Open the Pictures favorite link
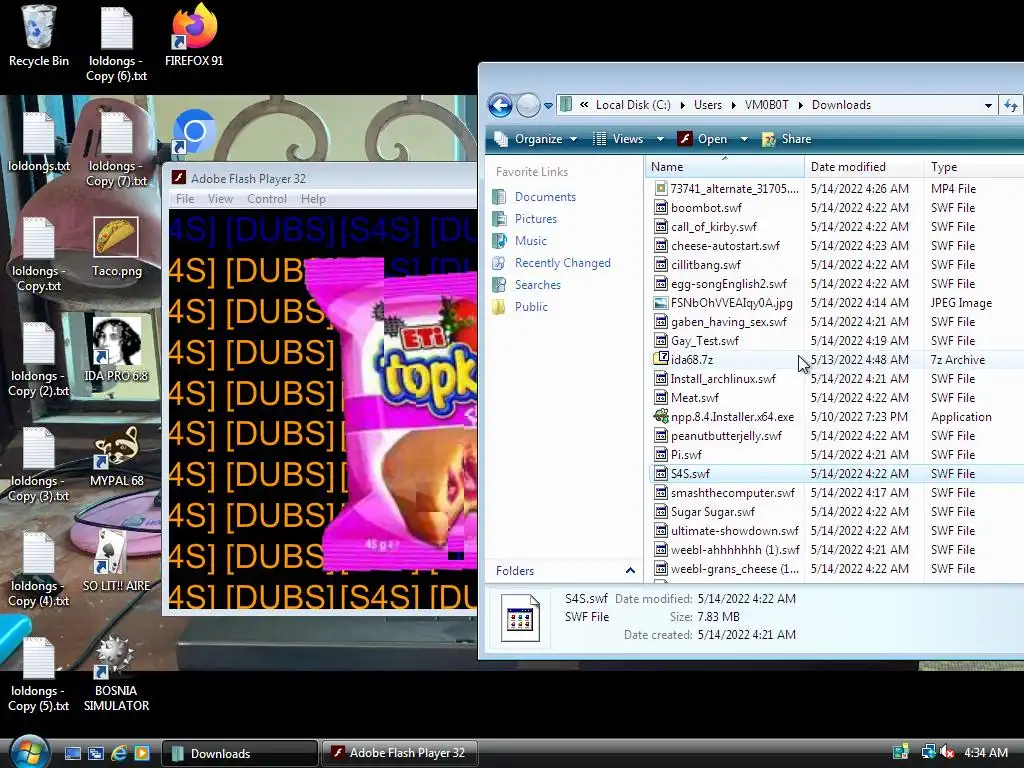Viewport: 1024px width, 768px height. point(526,219)
